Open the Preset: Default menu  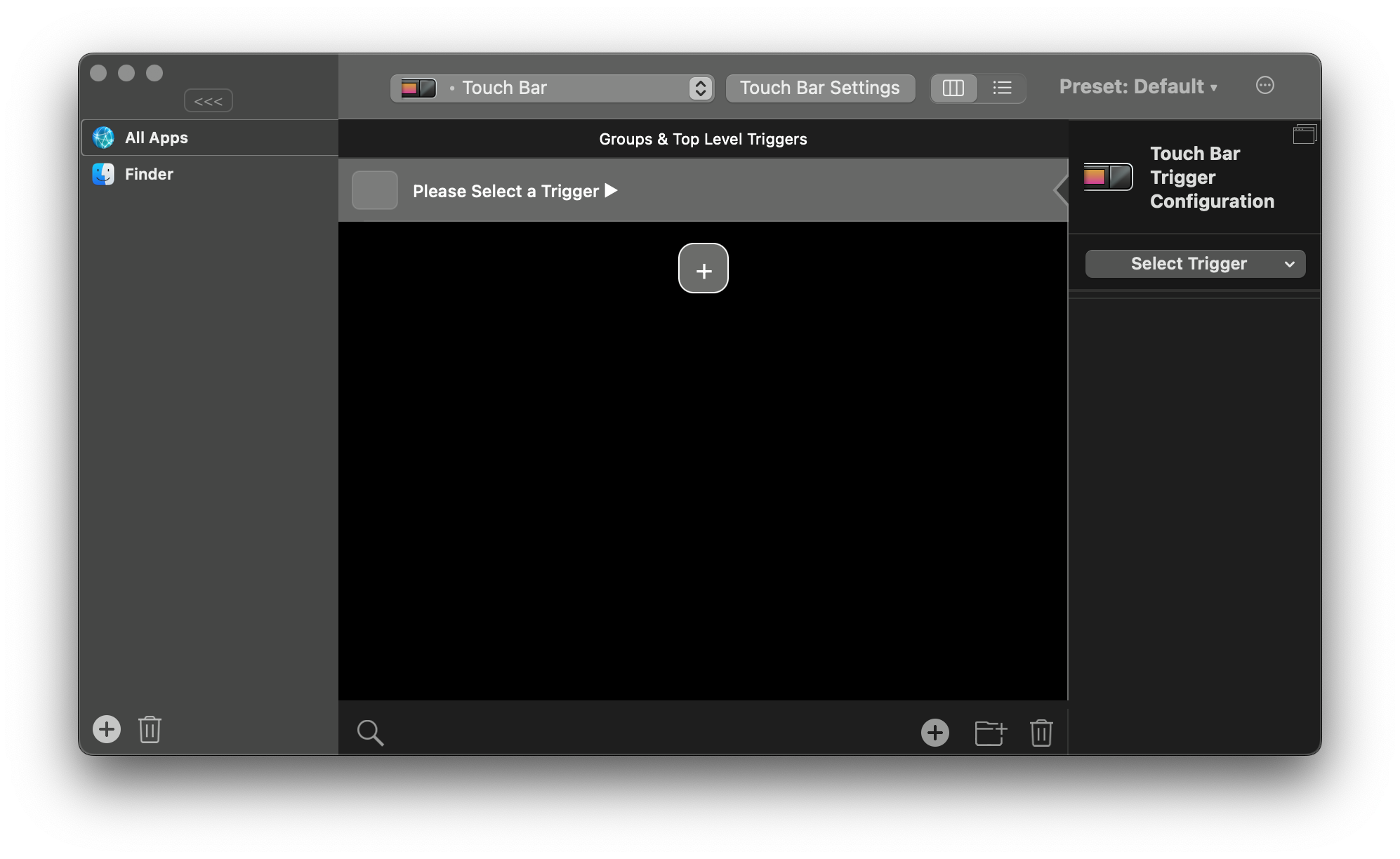(1138, 86)
